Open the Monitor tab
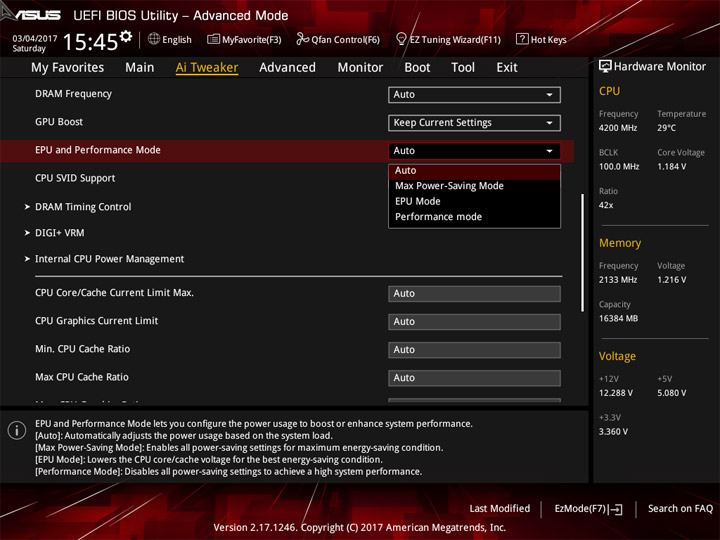Screen dimensions: 720x540 [360, 68]
